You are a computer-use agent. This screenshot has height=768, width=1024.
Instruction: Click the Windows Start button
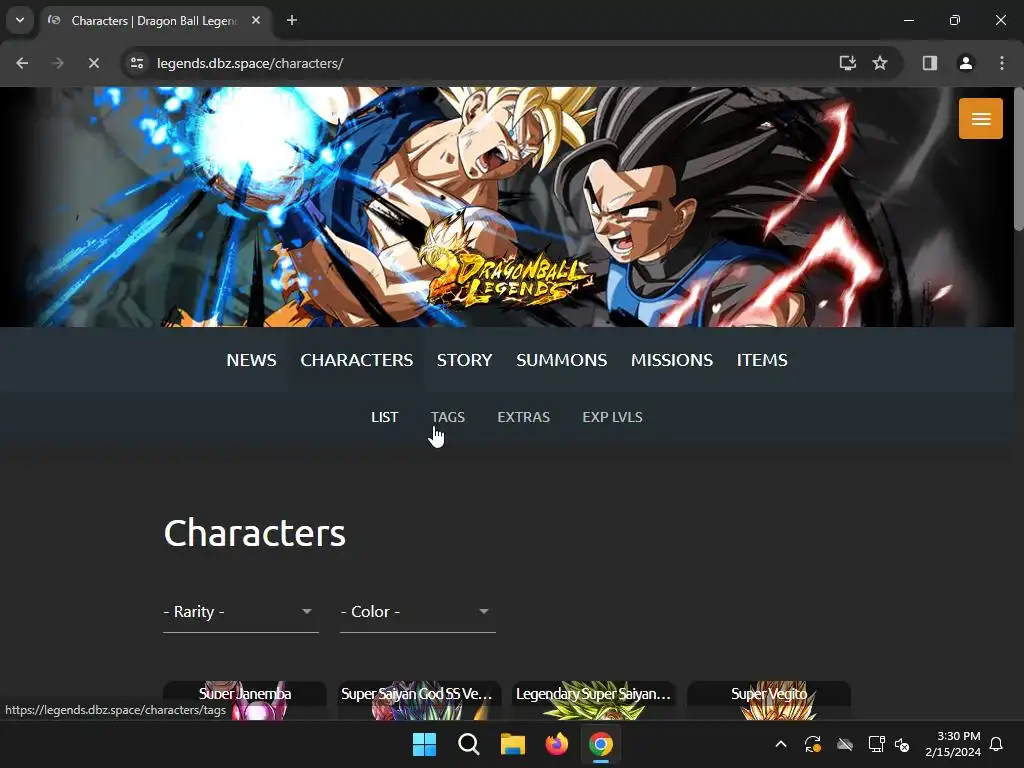[x=424, y=744]
